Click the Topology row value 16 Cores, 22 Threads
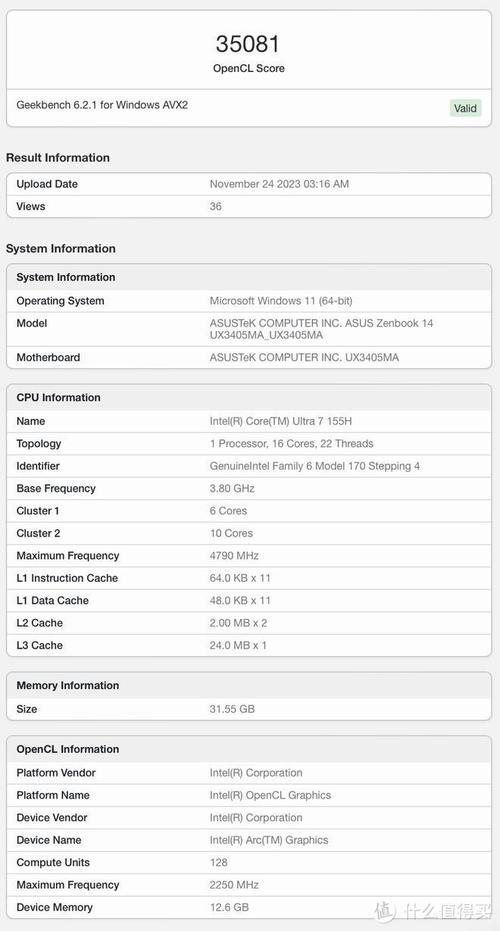Image resolution: width=500 pixels, height=931 pixels. pyautogui.click(x=292, y=444)
